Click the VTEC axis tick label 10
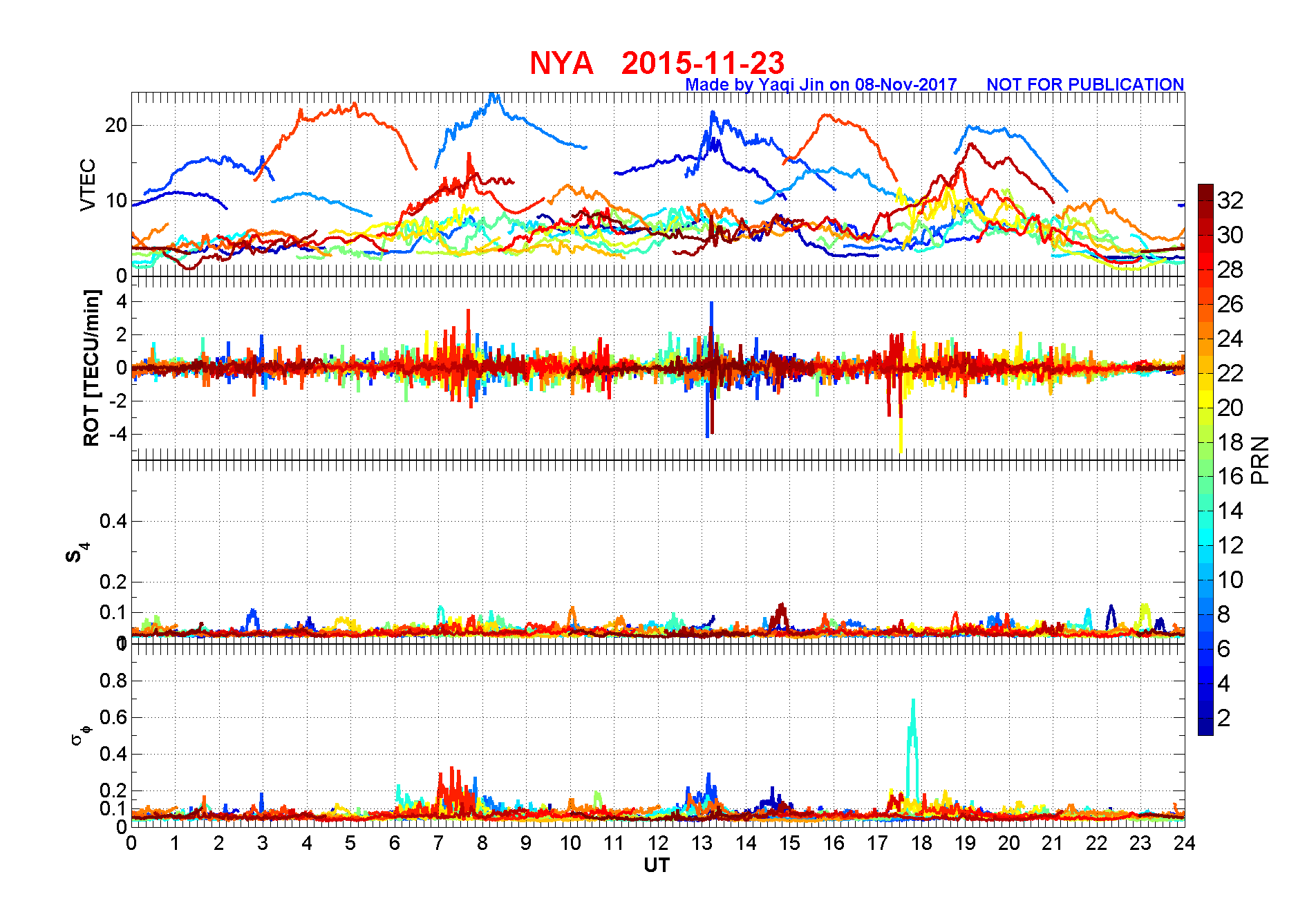Image resolution: width=1316 pixels, height=919 pixels. point(116,201)
